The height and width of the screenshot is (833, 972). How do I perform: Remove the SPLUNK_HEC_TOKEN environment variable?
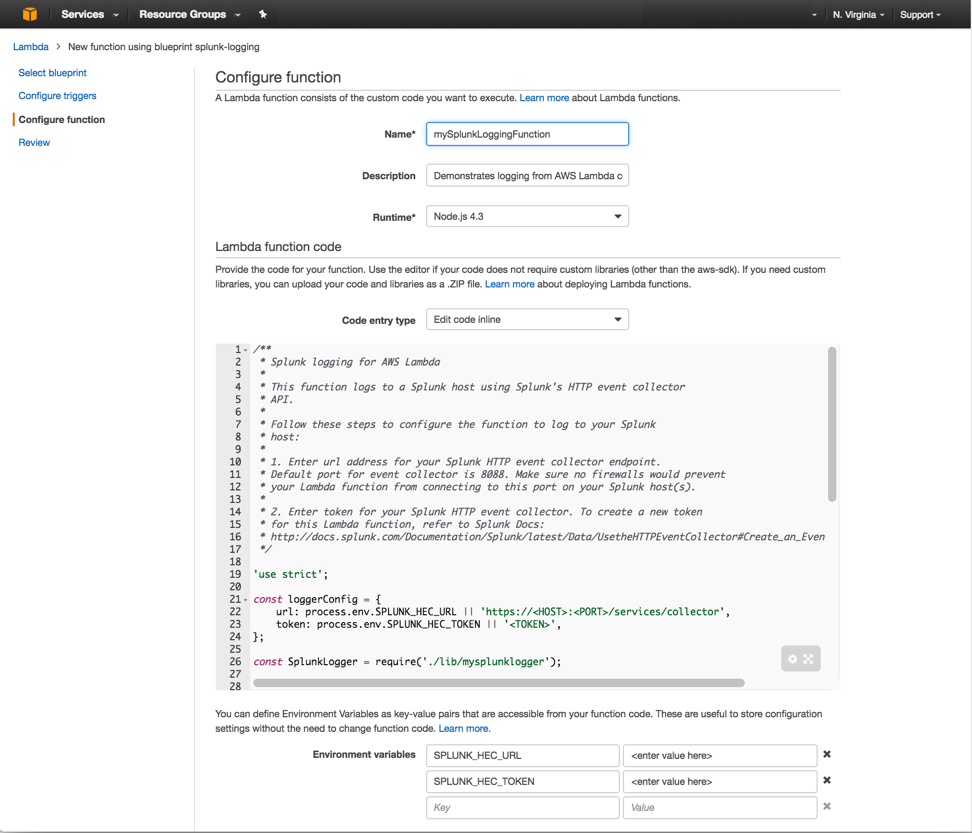click(827, 780)
